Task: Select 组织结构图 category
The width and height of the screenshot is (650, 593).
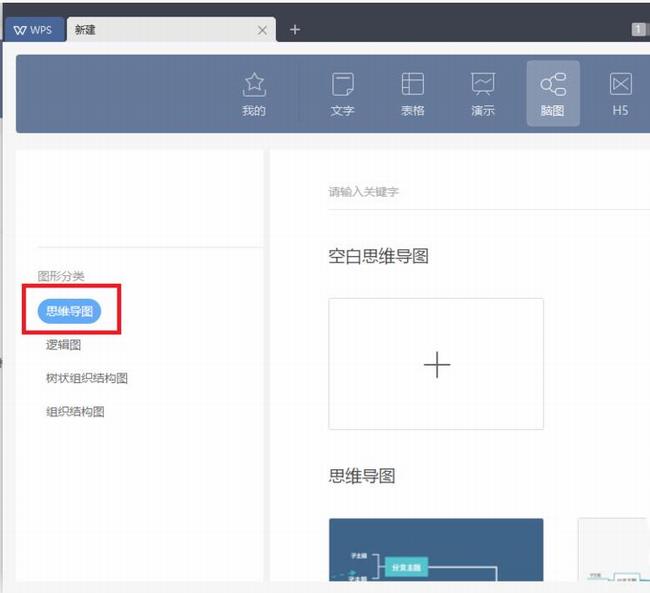Action: pos(75,412)
